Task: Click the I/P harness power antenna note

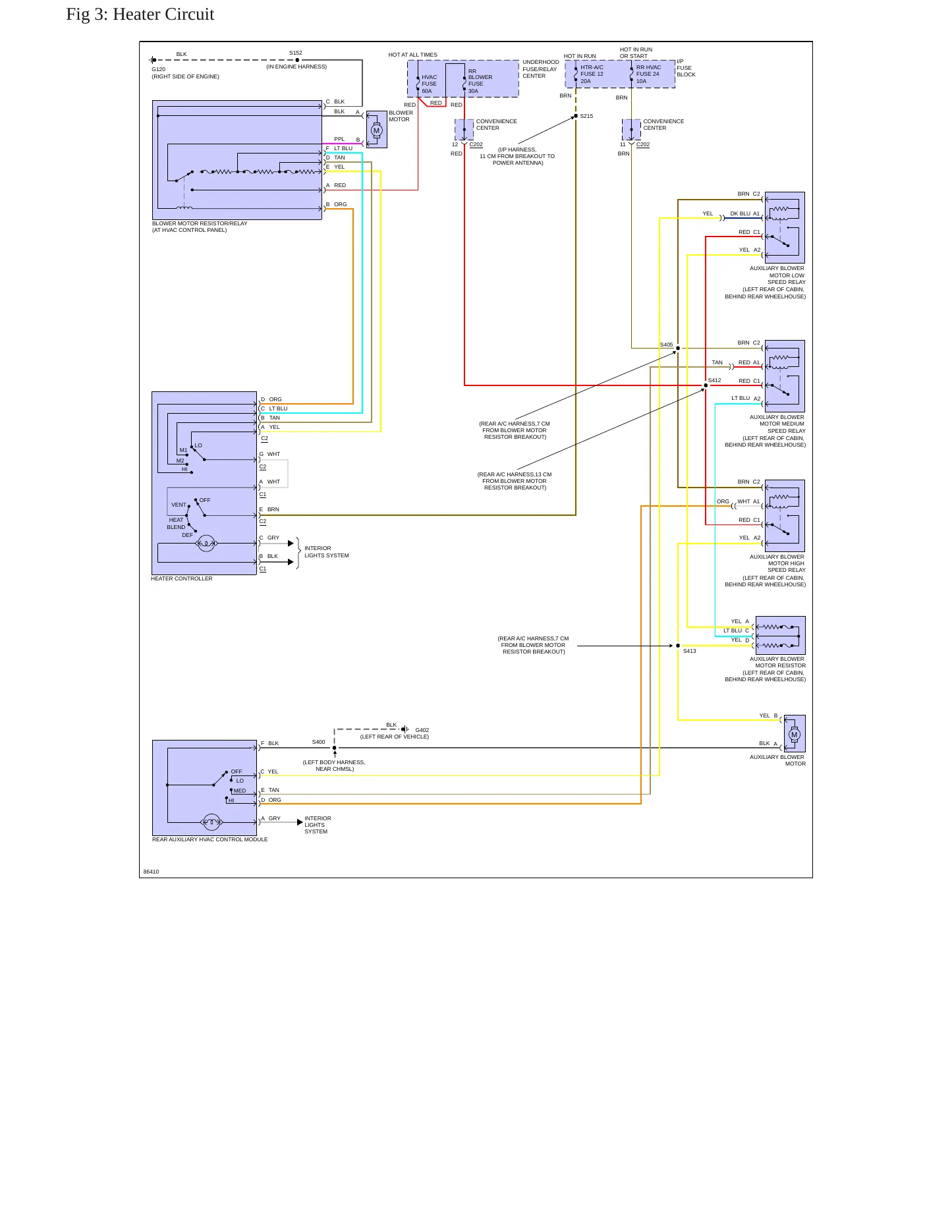Action: click(517, 156)
